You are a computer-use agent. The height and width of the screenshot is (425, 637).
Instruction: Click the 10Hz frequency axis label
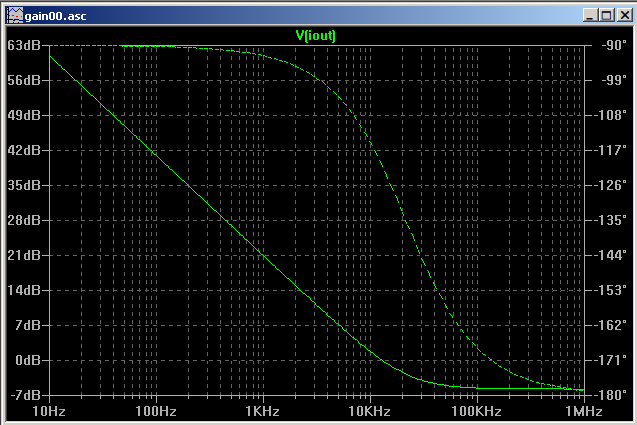tap(49, 412)
